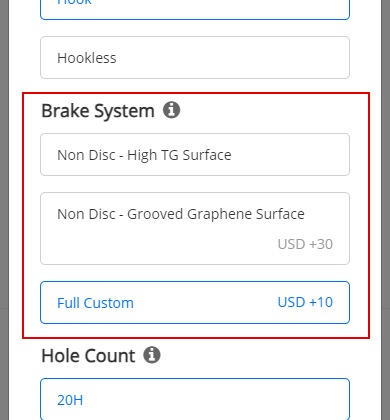Dismiss dialog via left gray overlay

4,210
